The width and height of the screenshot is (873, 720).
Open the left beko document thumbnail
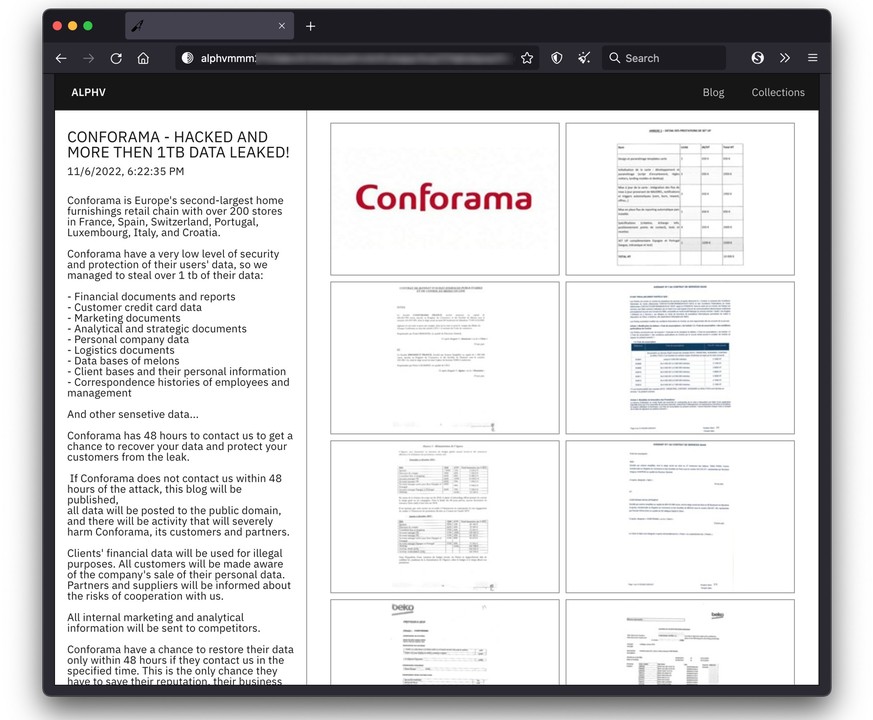click(x=445, y=642)
